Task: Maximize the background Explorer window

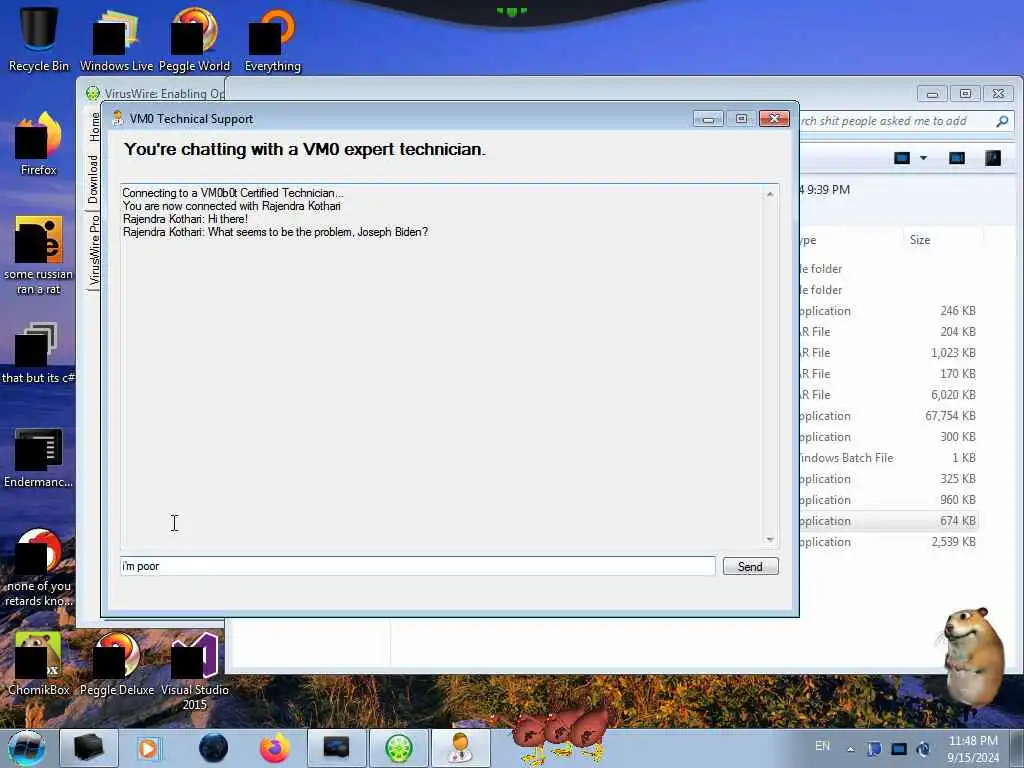Action: pos(965,94)
